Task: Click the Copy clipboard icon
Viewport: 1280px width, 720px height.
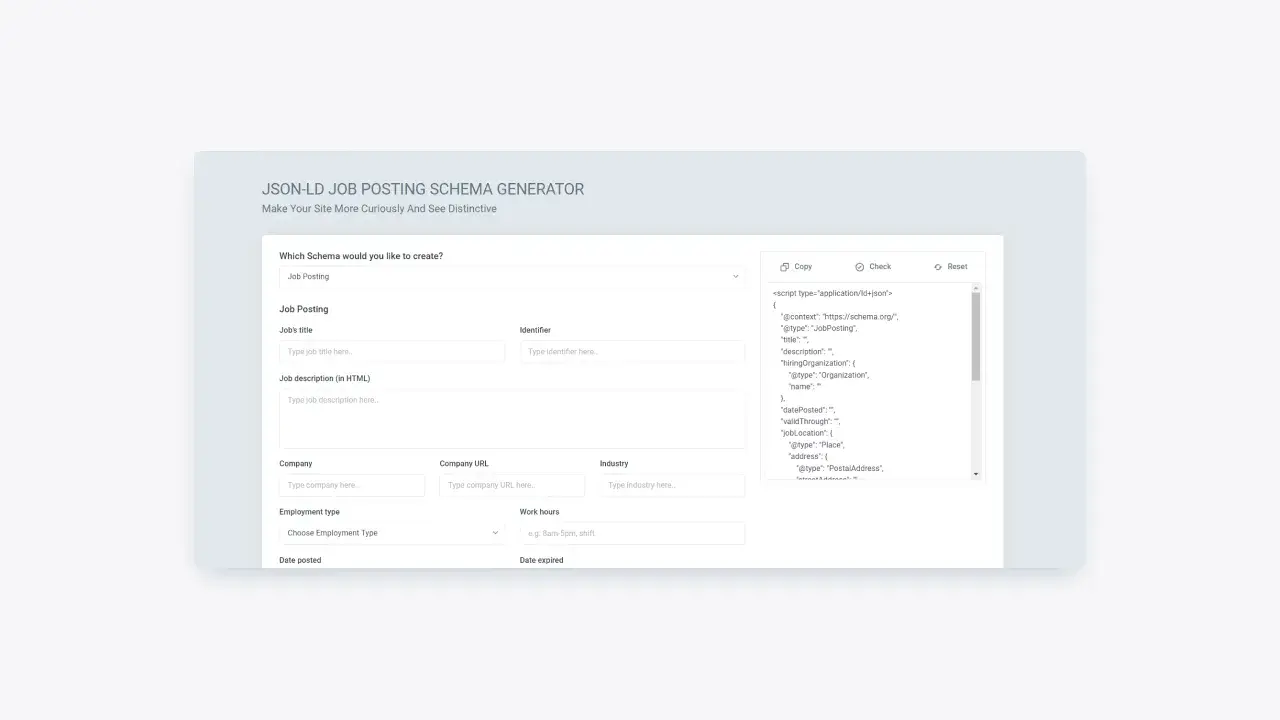Action: click(784, 266)
